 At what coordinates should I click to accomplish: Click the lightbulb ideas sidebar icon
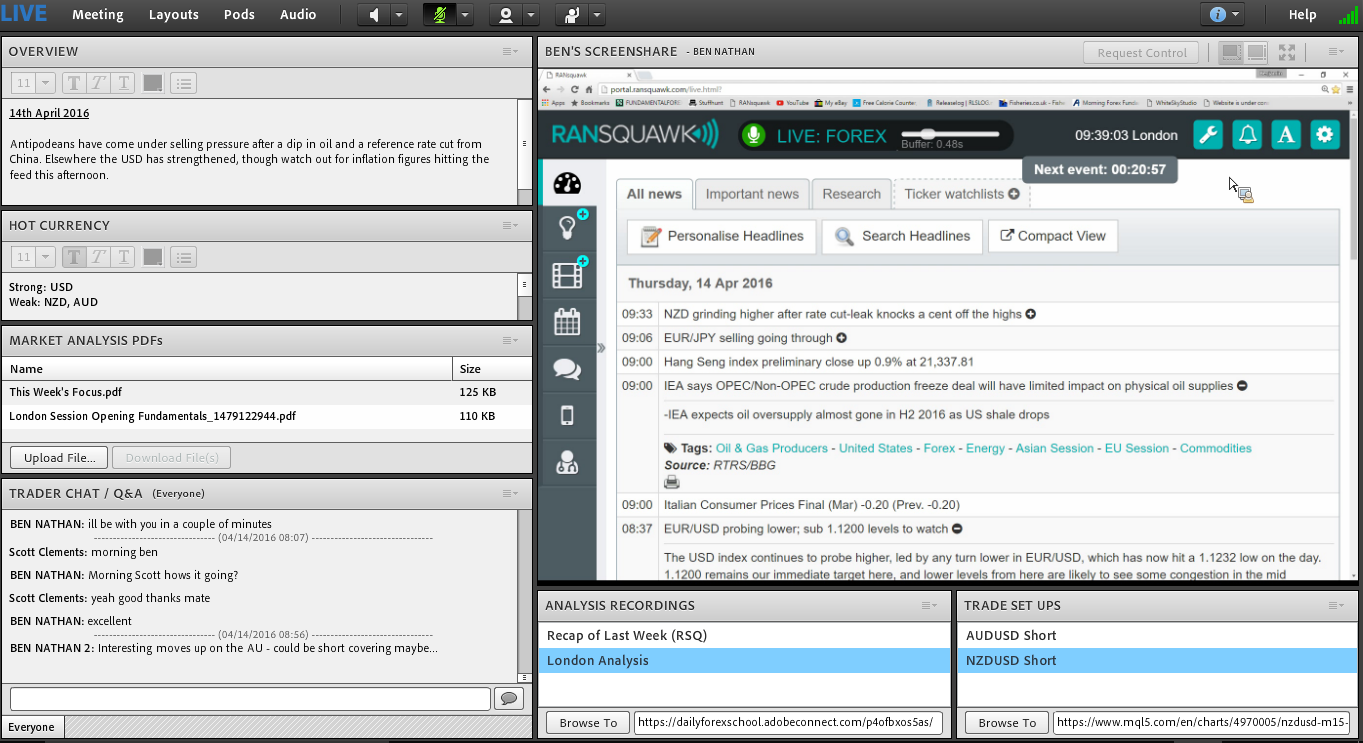click(x=567, y=228)
